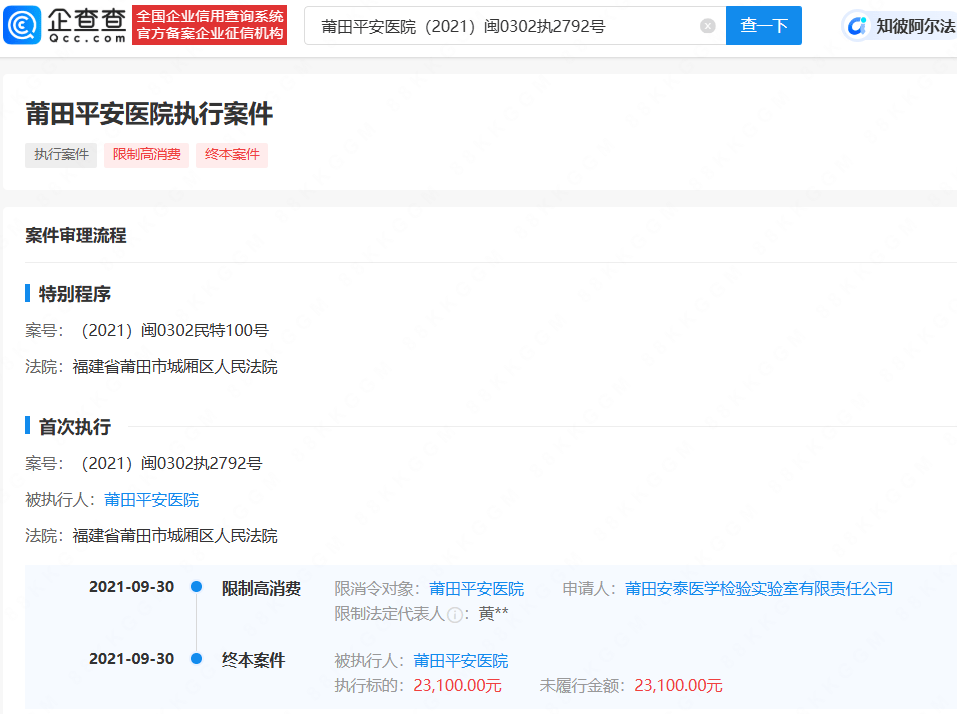Click the bold 限制高消费 timeline entry label
The width and height of the screenshot is (957, 714).
(x=261, y=588)
